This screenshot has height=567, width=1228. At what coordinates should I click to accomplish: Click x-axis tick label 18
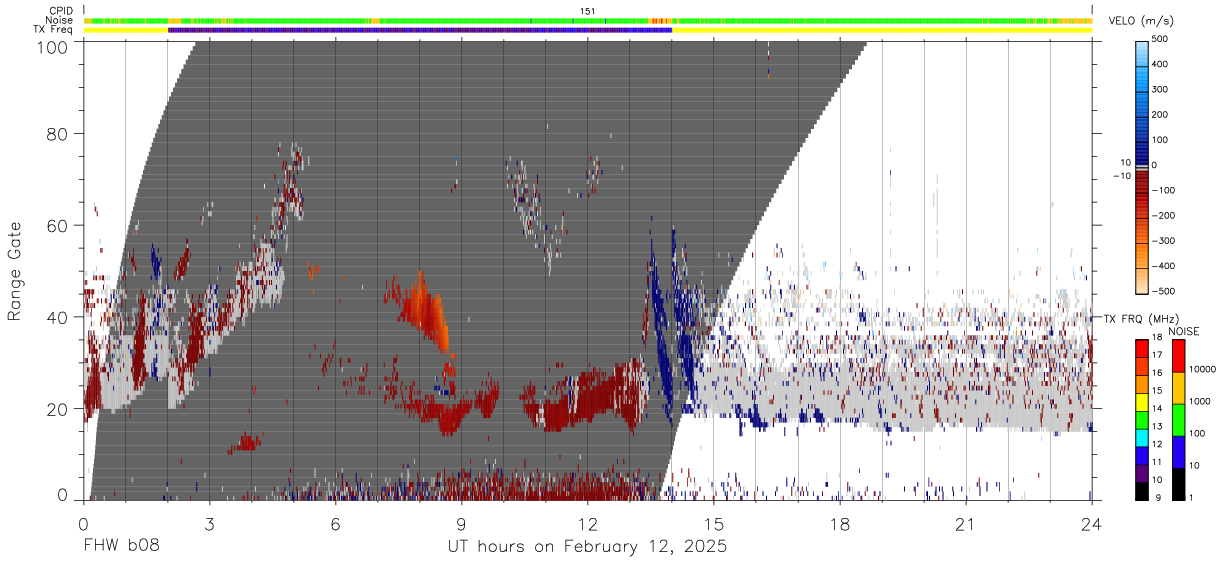point(840,523)
